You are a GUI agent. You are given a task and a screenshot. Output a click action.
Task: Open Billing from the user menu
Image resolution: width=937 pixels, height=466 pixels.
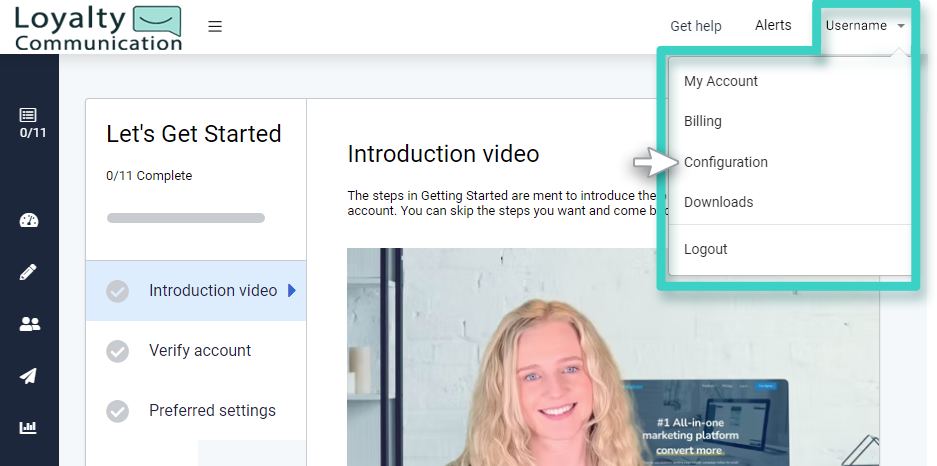(702, 121)
